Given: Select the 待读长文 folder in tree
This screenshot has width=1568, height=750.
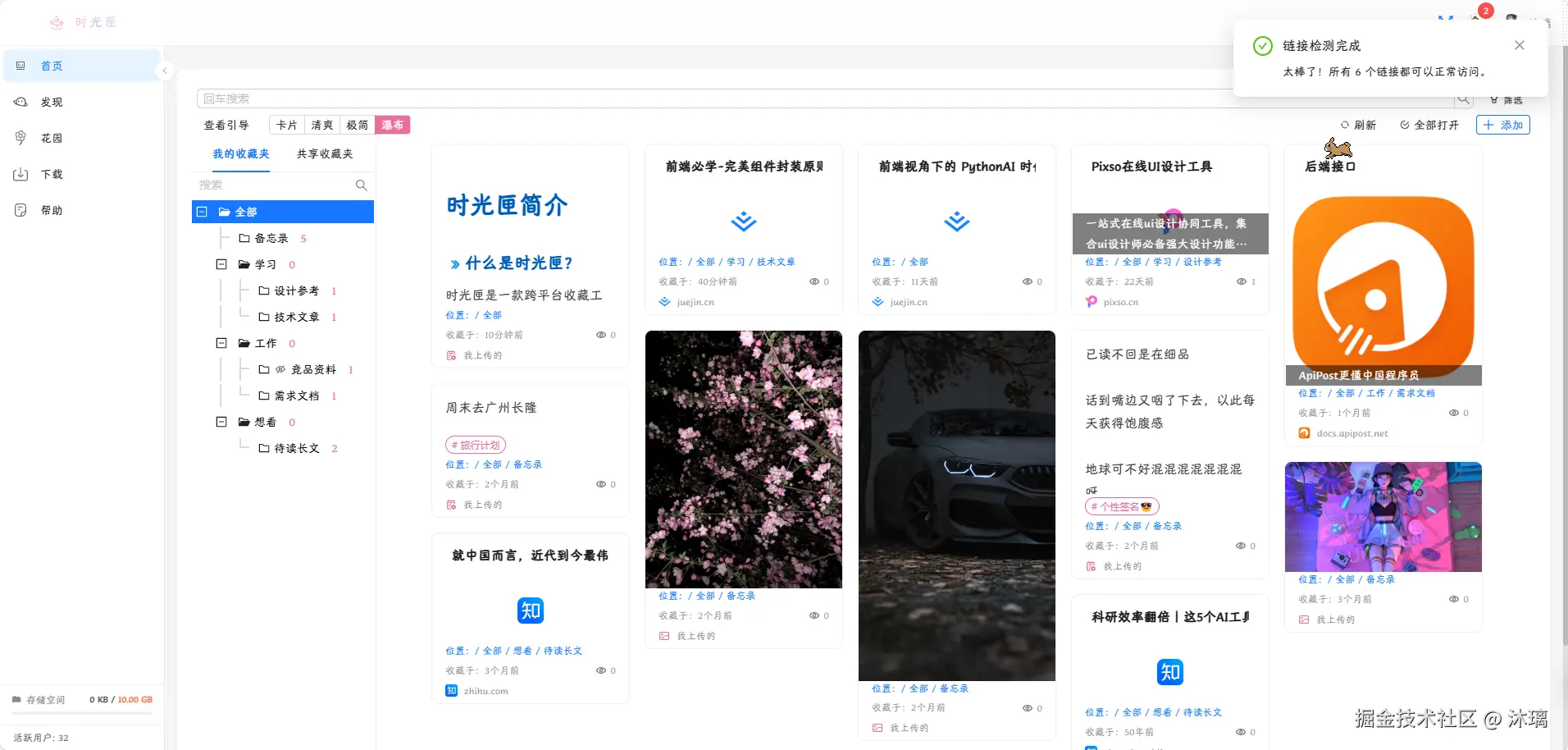Looking at the screenshot, I should 289,448.
